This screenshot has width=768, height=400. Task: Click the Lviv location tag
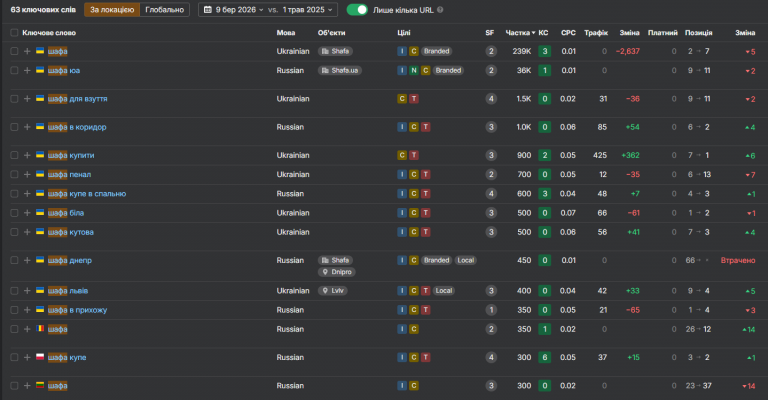(333, 291)
